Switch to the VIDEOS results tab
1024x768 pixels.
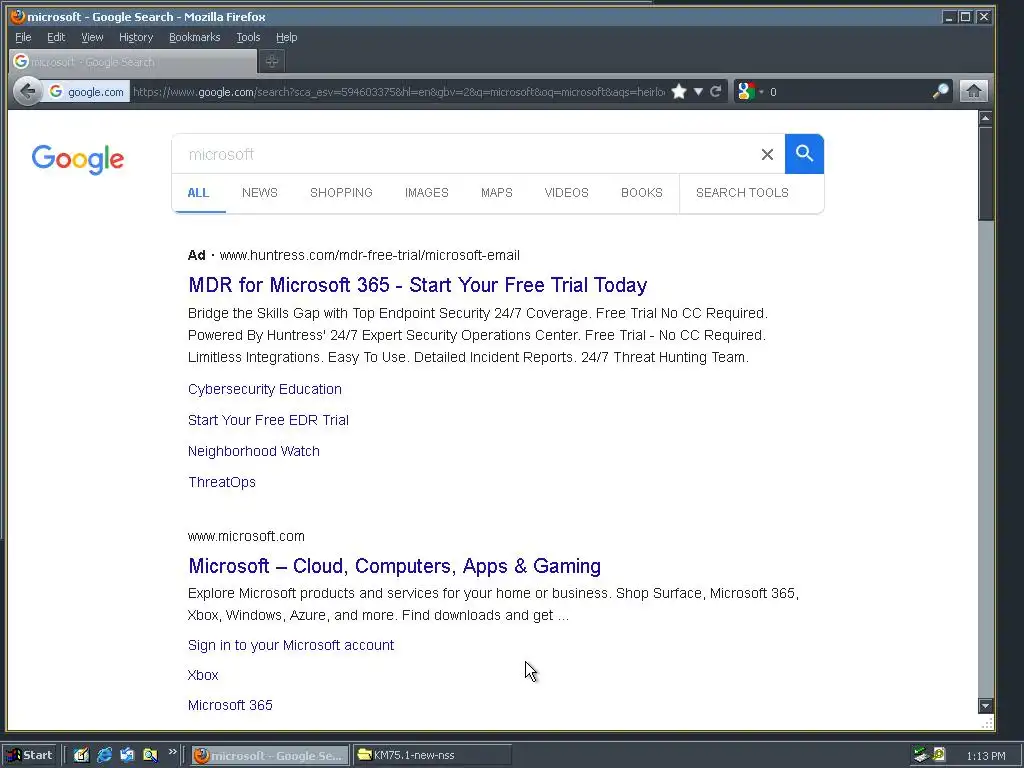[566, 193]
